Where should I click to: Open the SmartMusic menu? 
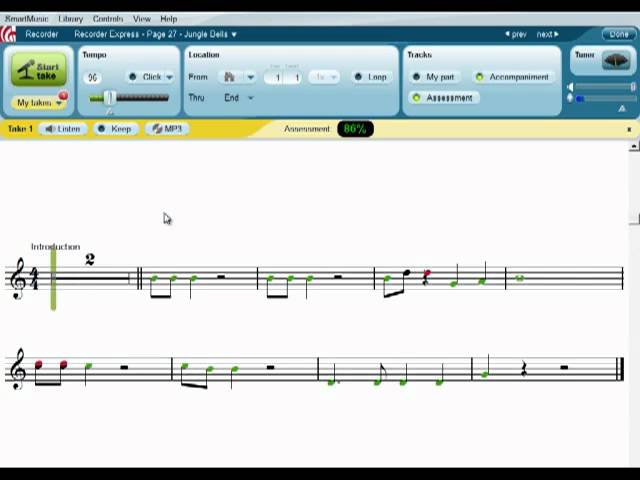click(27, 19)
